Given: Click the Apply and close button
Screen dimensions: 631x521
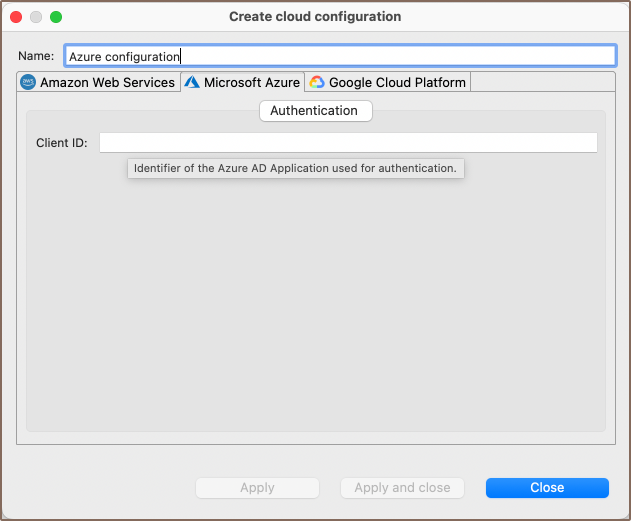Looking at the screenshot, I should [402, 488].
